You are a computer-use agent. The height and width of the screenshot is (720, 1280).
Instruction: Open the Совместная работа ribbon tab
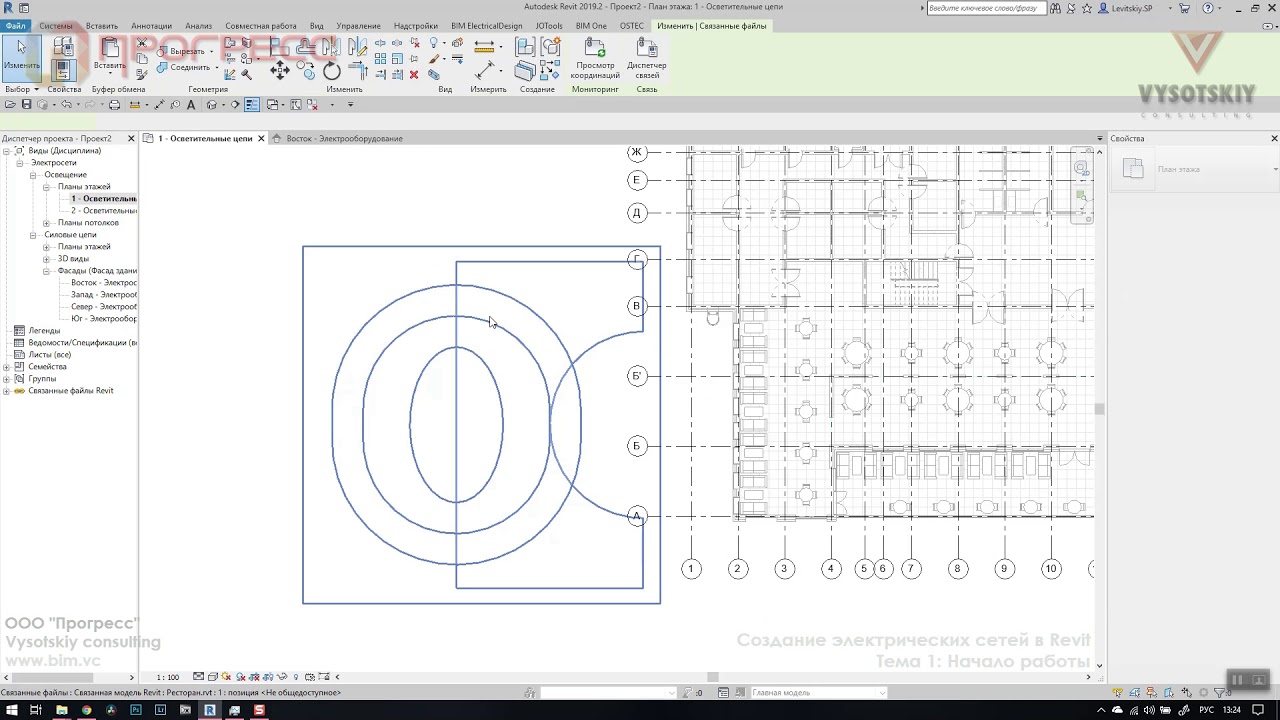point(261,26)
